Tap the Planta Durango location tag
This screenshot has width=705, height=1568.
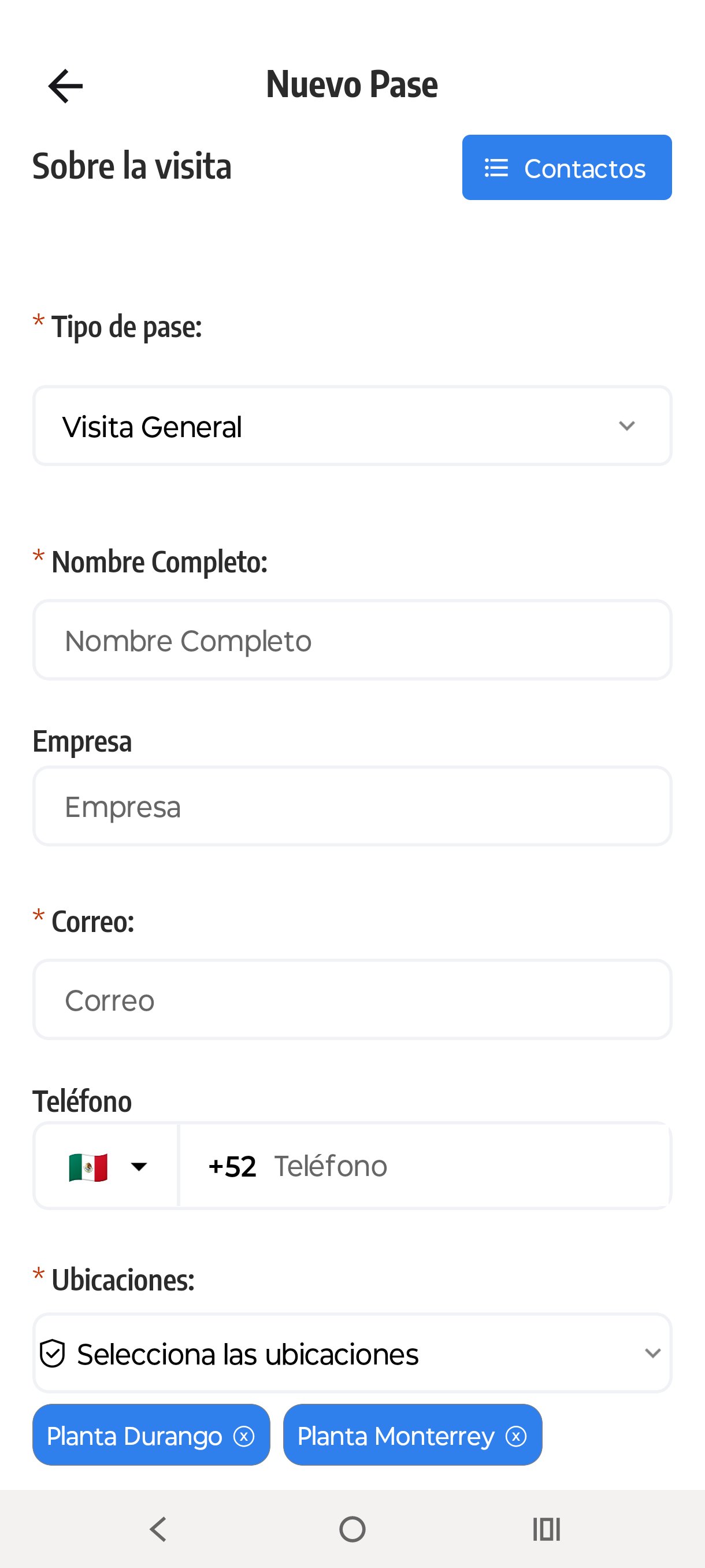[135, 1437]
